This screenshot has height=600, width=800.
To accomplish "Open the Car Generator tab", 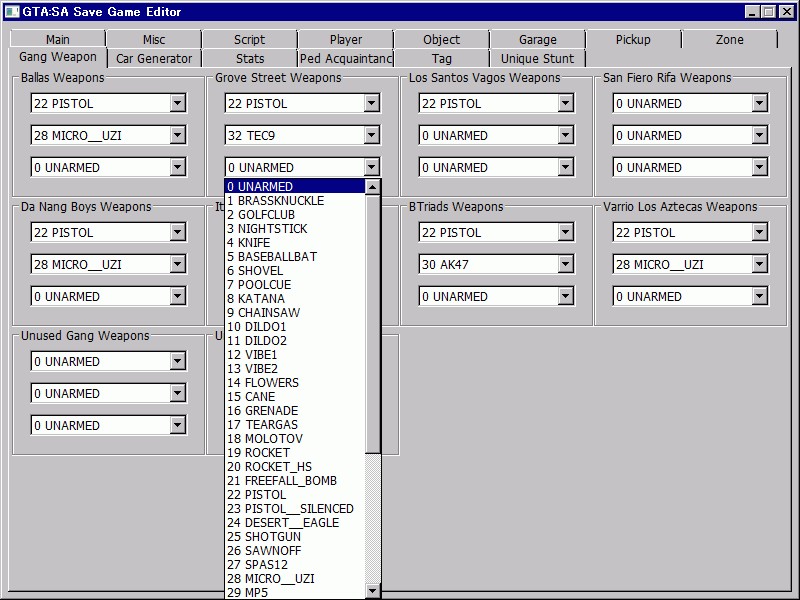I will pyautogui.click(x=154, y=58).
